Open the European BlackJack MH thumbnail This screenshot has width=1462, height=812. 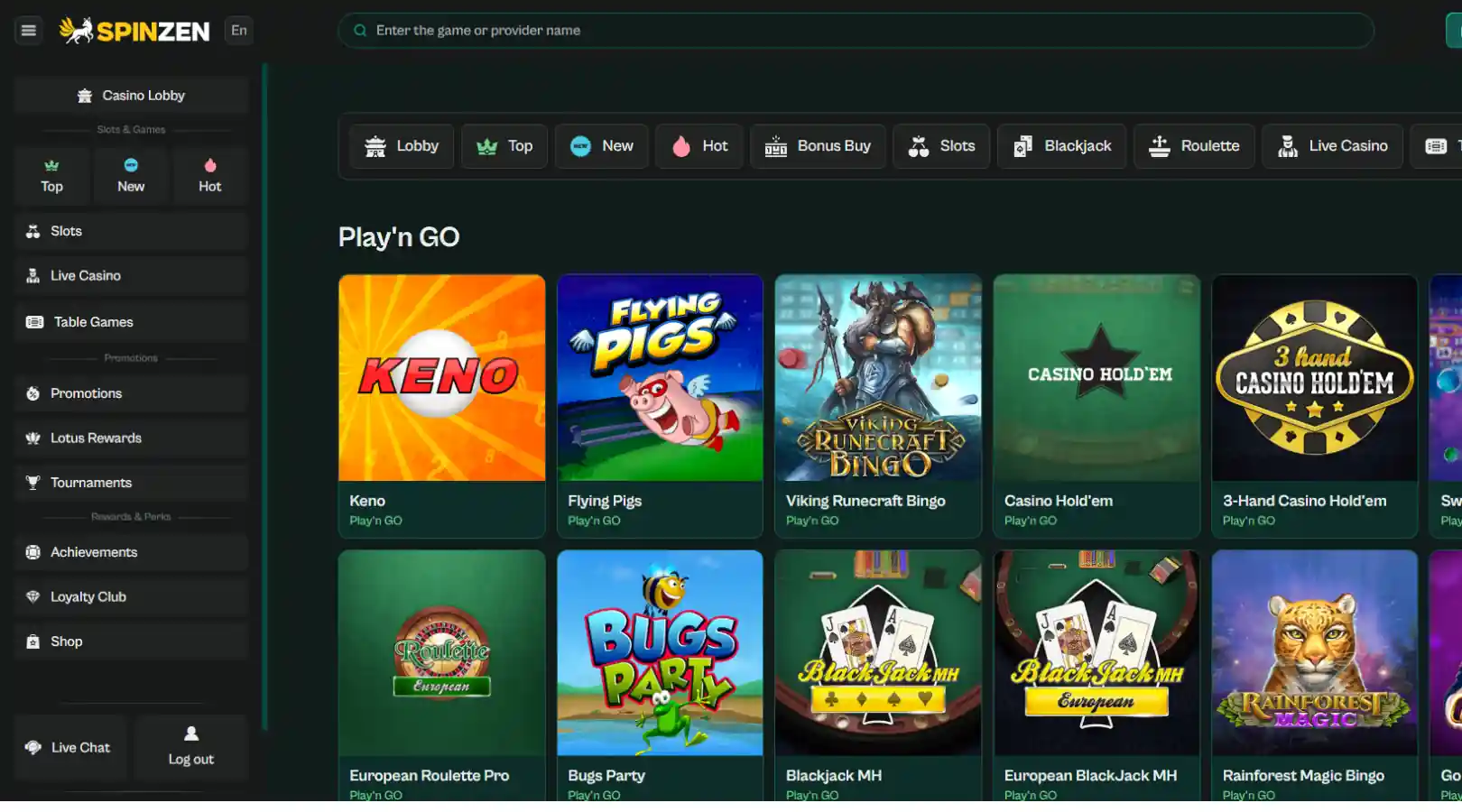[1096, 653]
